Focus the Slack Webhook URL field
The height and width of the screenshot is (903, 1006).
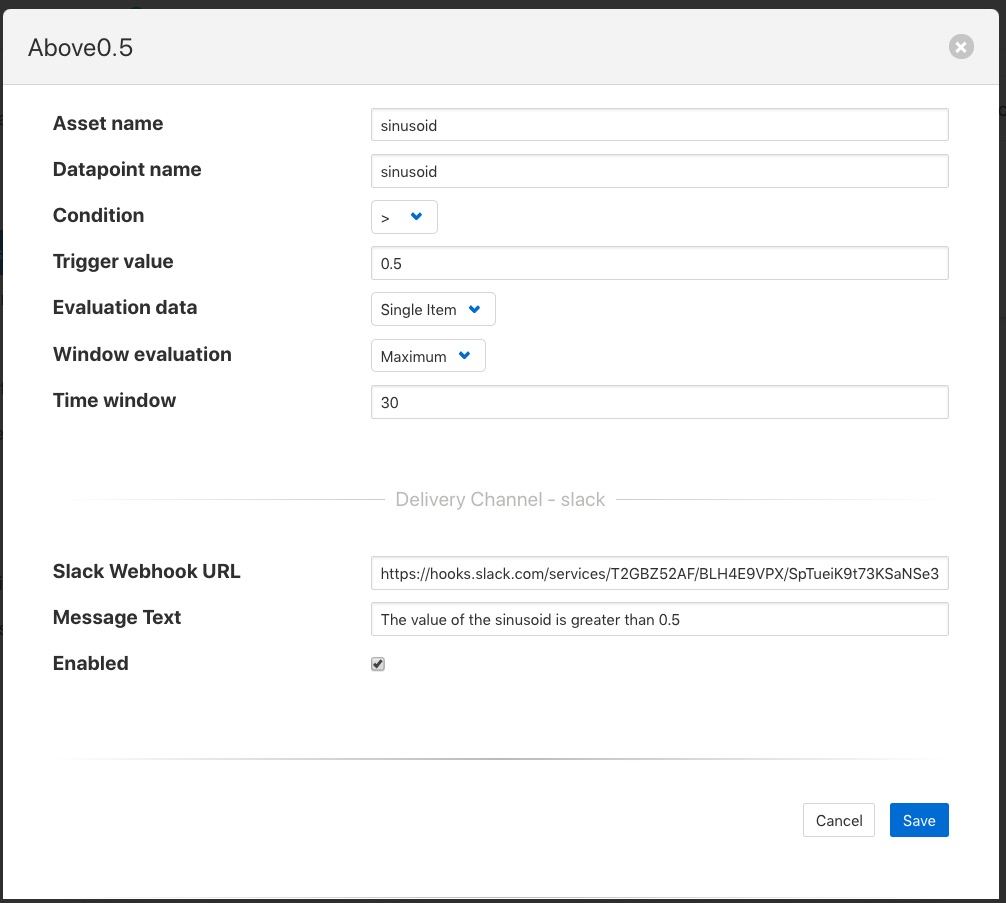coord(658,574)
